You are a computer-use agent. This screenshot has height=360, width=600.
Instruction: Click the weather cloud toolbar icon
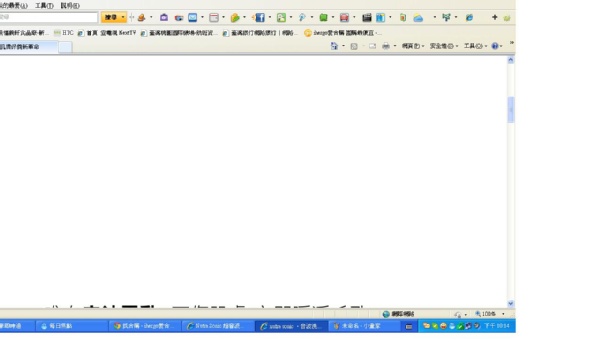[418, 18]
